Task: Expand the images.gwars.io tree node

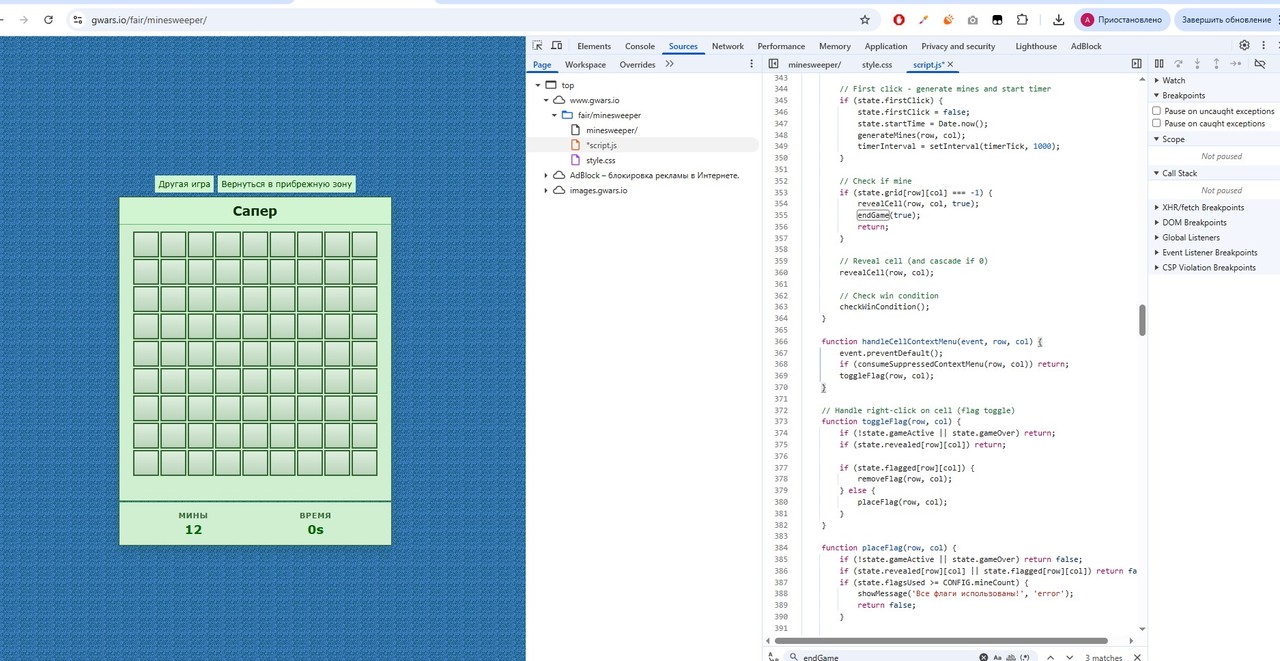Action: coord(546,190)
